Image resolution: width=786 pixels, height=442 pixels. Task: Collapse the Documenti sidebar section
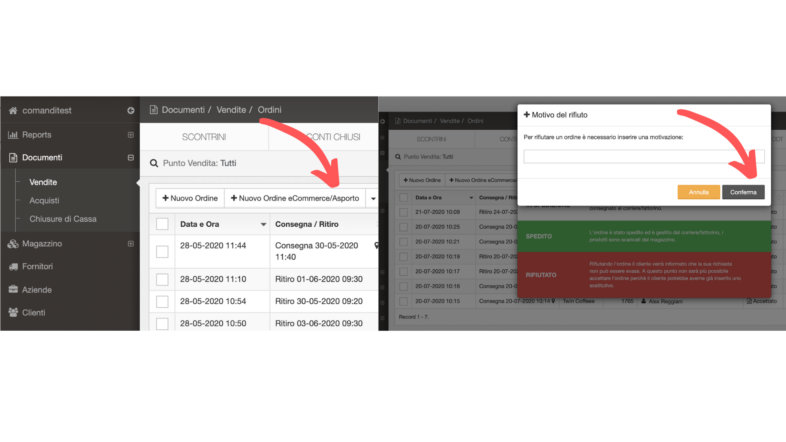pyautogui.click(x=130, y=158)
